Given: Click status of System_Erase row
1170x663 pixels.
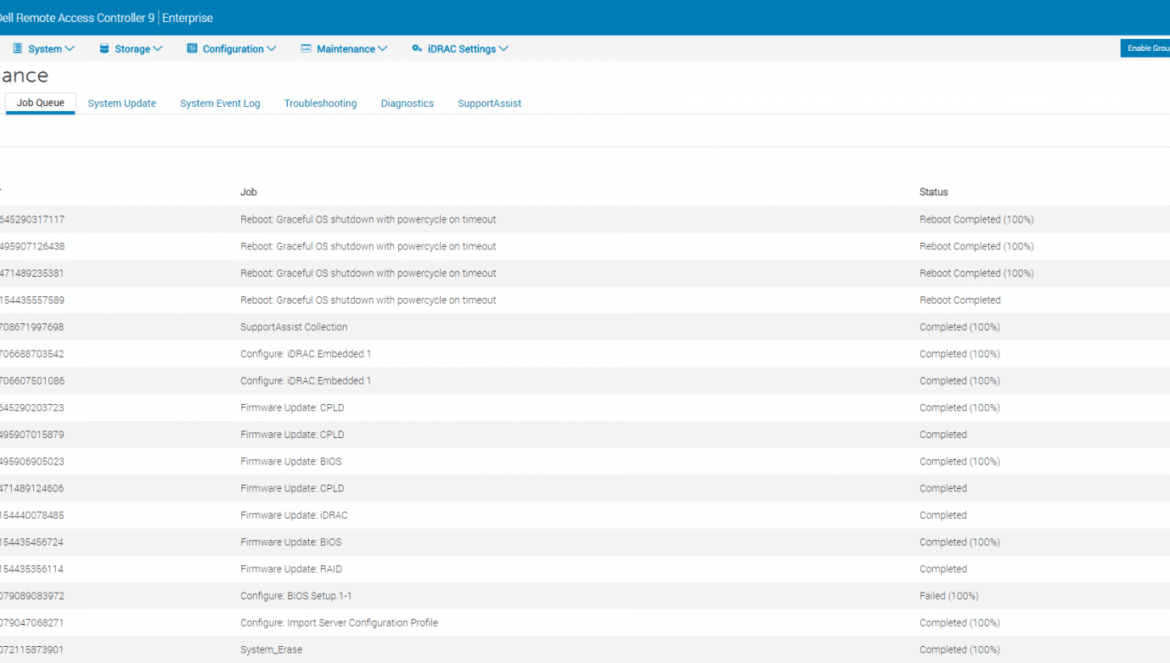Looking at the screenshot, I should pos(960,649).
